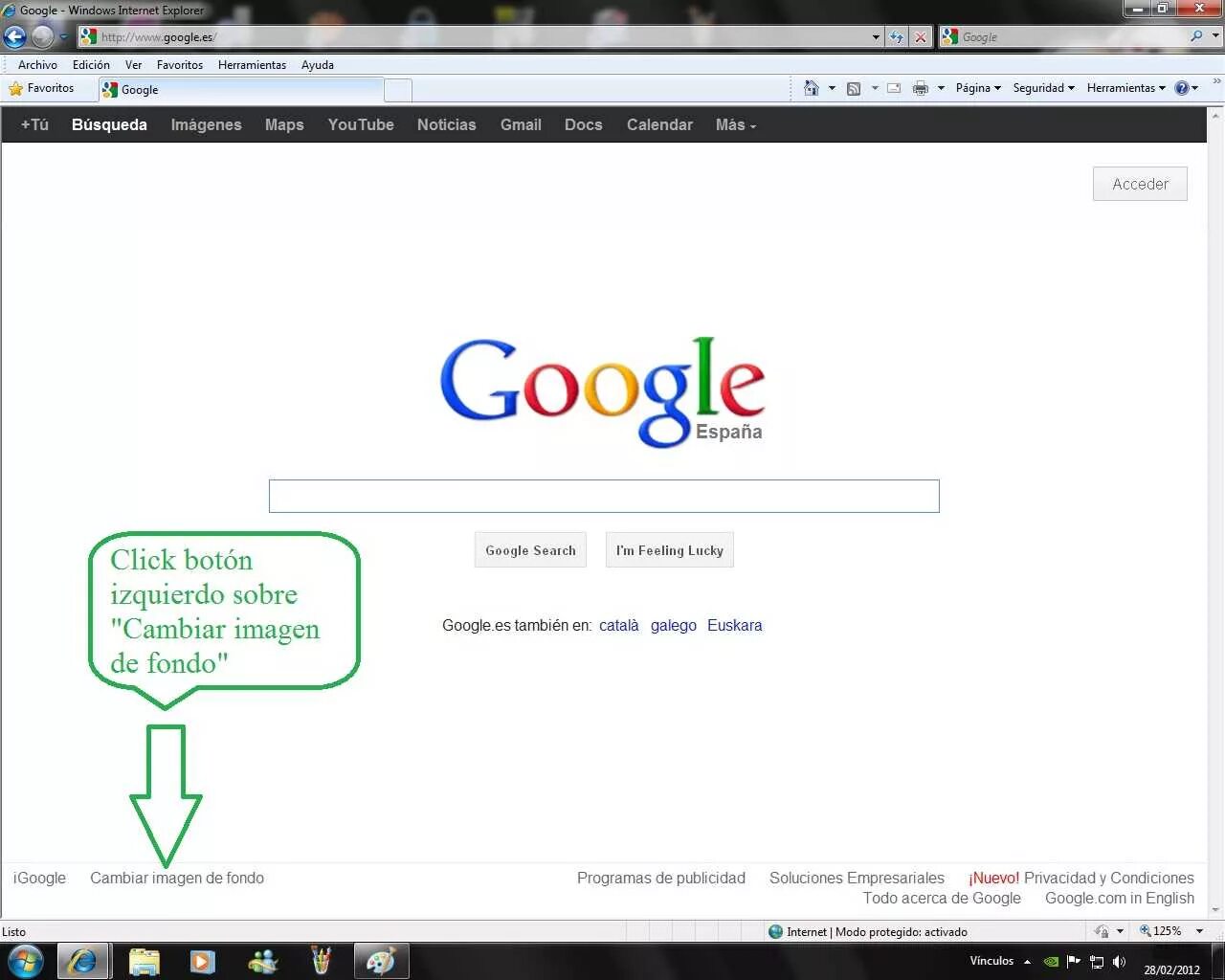The width and height of the screenshot is (1225, 980).
Task: Click the Google icon in the search provider box
Action: 949,36
